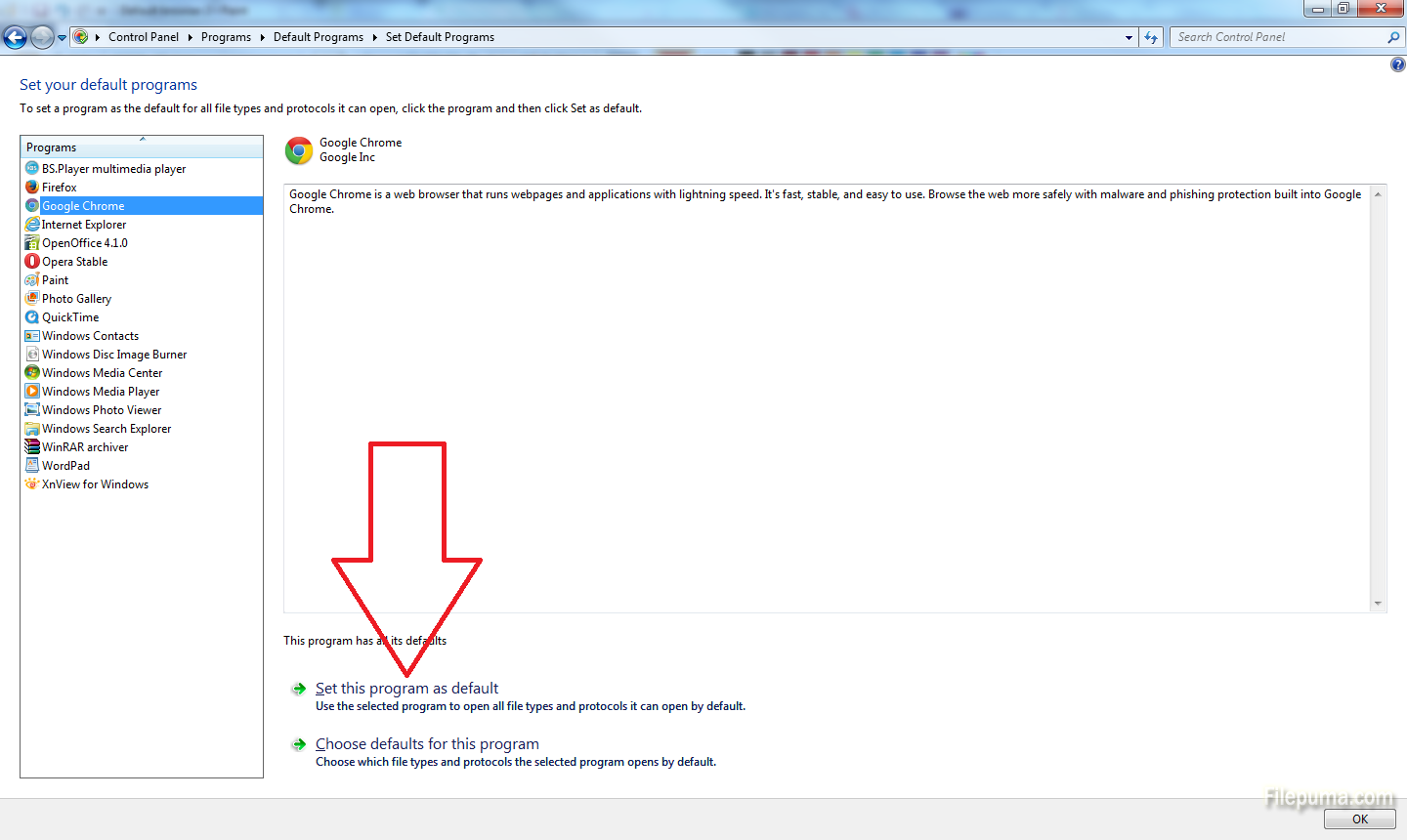Click the search magnifier icon in Search Control Panel
Image resolution: width=1407 pixels, height=840 pixels.
coord(1393,37)
